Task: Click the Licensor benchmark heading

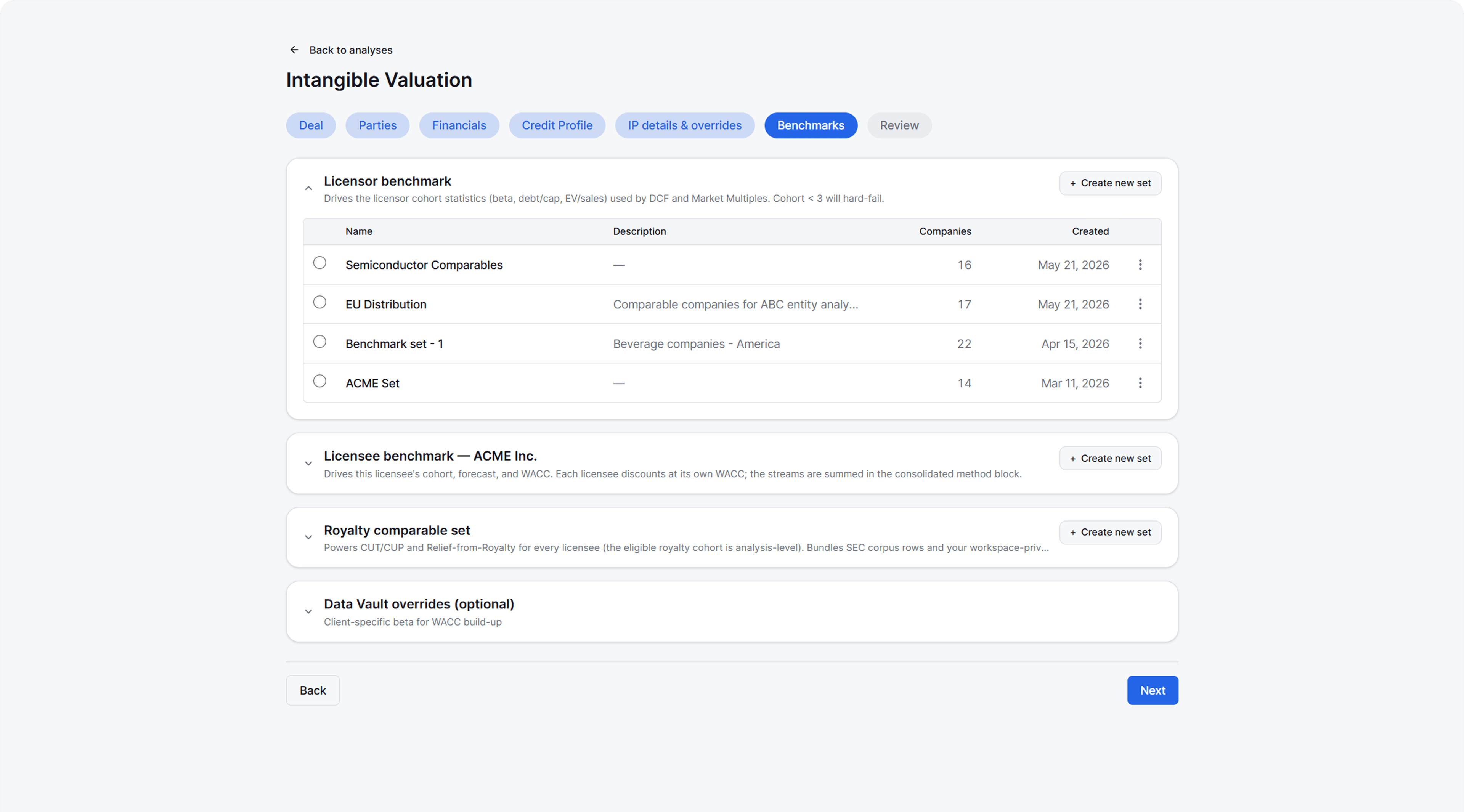Action: tap(388, 181)
